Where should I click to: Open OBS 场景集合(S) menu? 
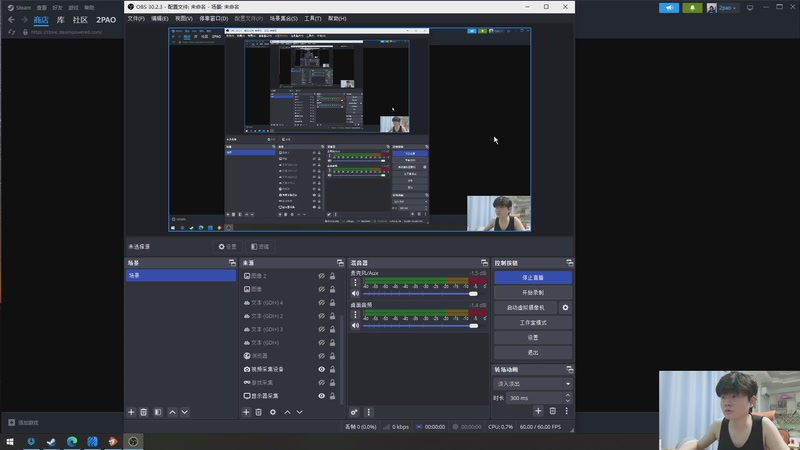point(284,18)
